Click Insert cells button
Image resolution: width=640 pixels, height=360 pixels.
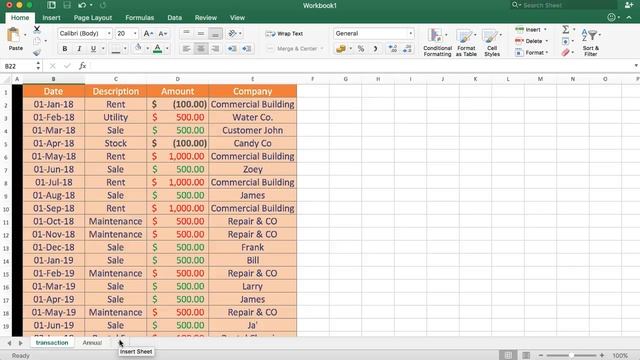[531, 30]
